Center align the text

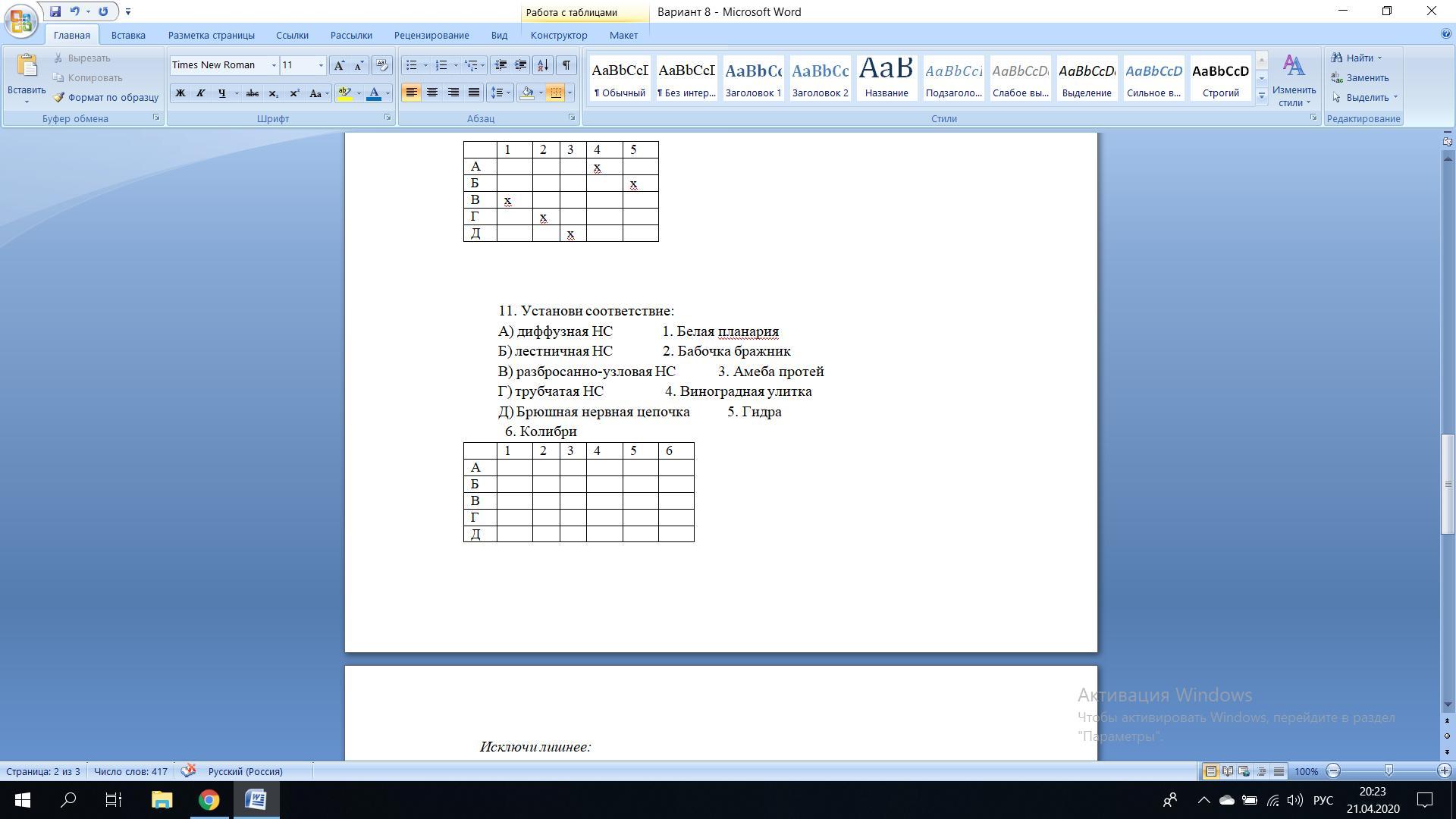click(x=432, y=93)
